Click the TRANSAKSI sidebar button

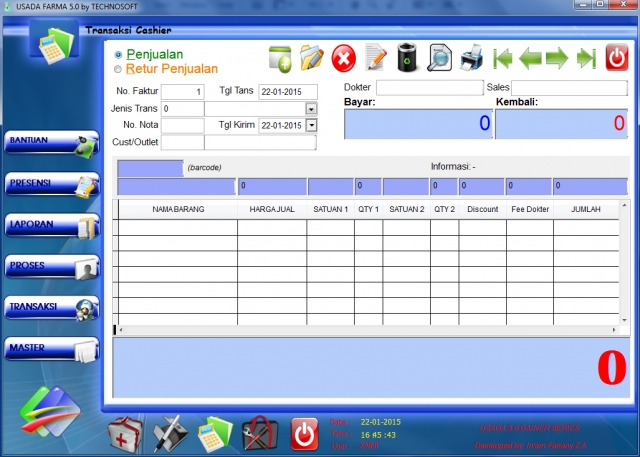coord(52,308)
